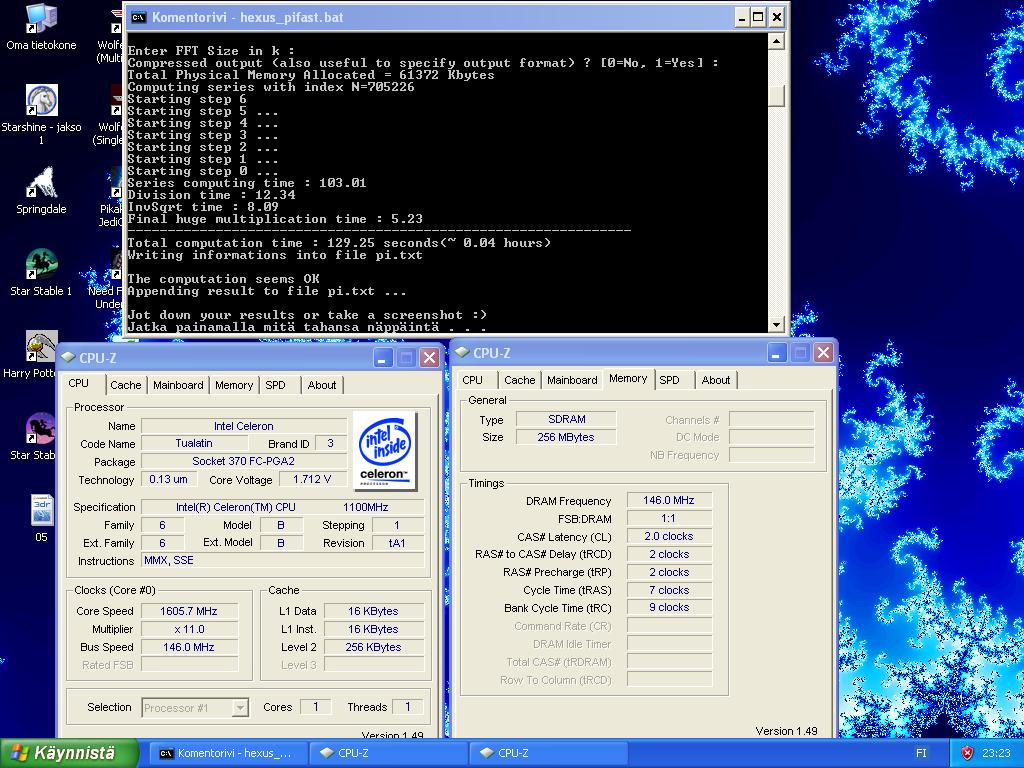
Task: Click the Intel Inside Celeron logo in CPU-Z
Action: 385,451
